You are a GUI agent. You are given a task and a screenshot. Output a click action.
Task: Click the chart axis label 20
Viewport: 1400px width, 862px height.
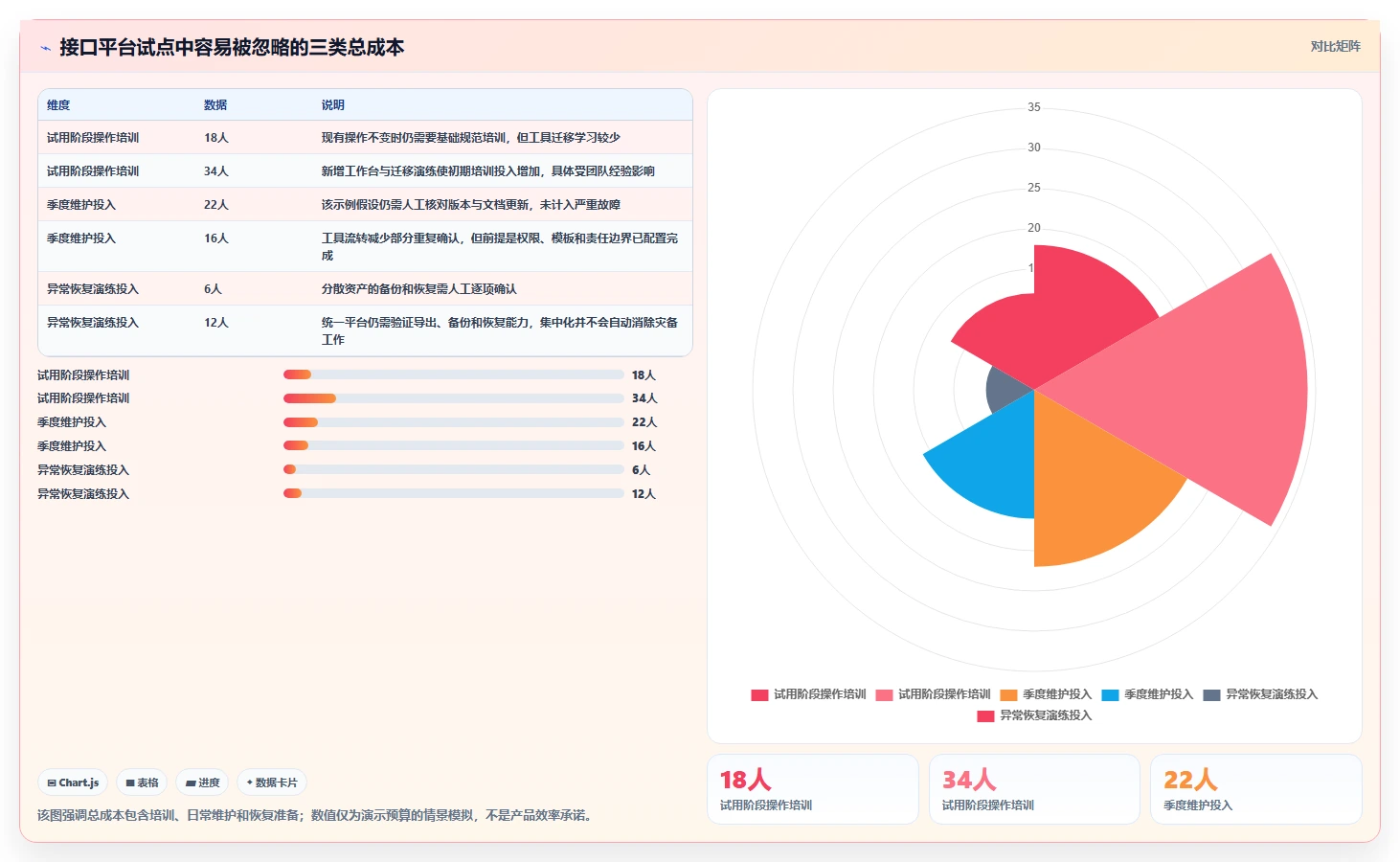[x=1034, y=228]
